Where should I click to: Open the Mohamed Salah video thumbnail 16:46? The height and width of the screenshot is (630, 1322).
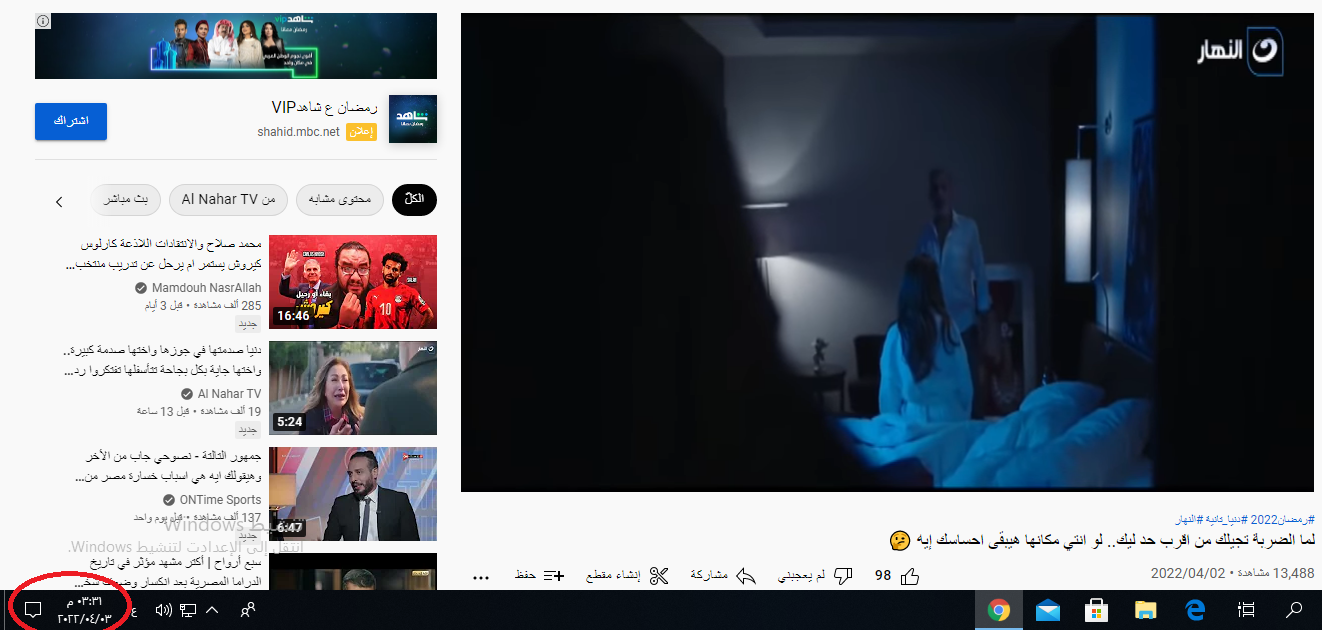353,282
